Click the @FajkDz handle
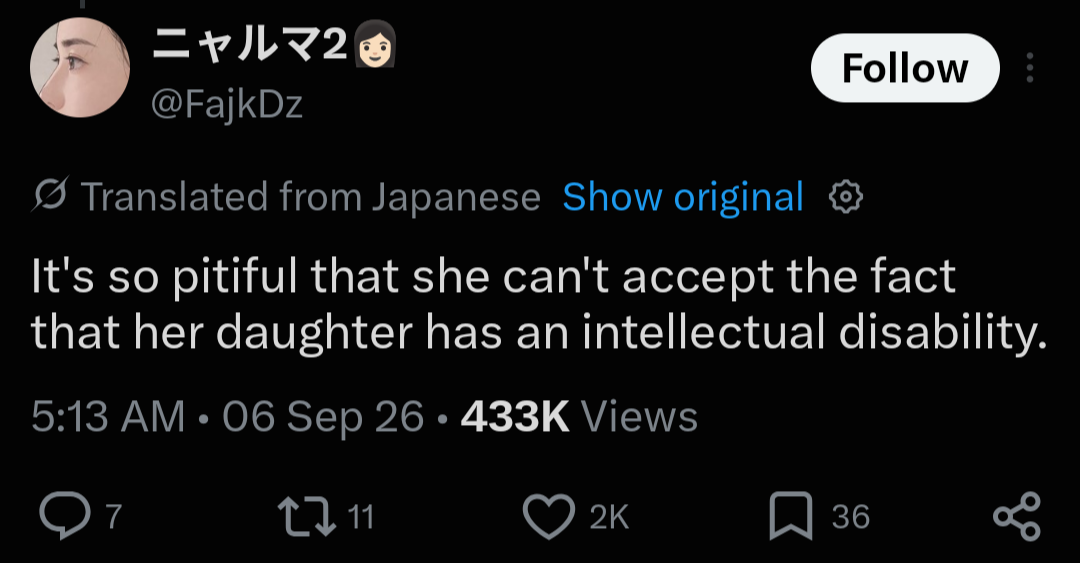Image resolution: width=1080 pixels, height=563 pixels. point(227,105)
